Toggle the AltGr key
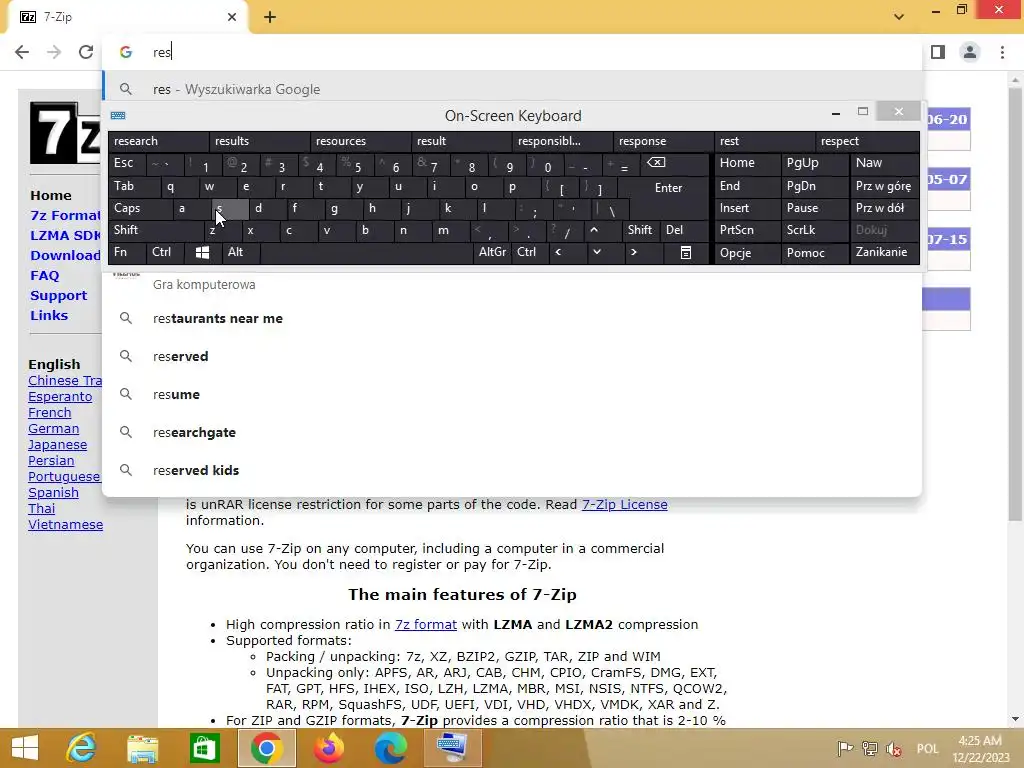The image size is (1024, 768). 492,253
